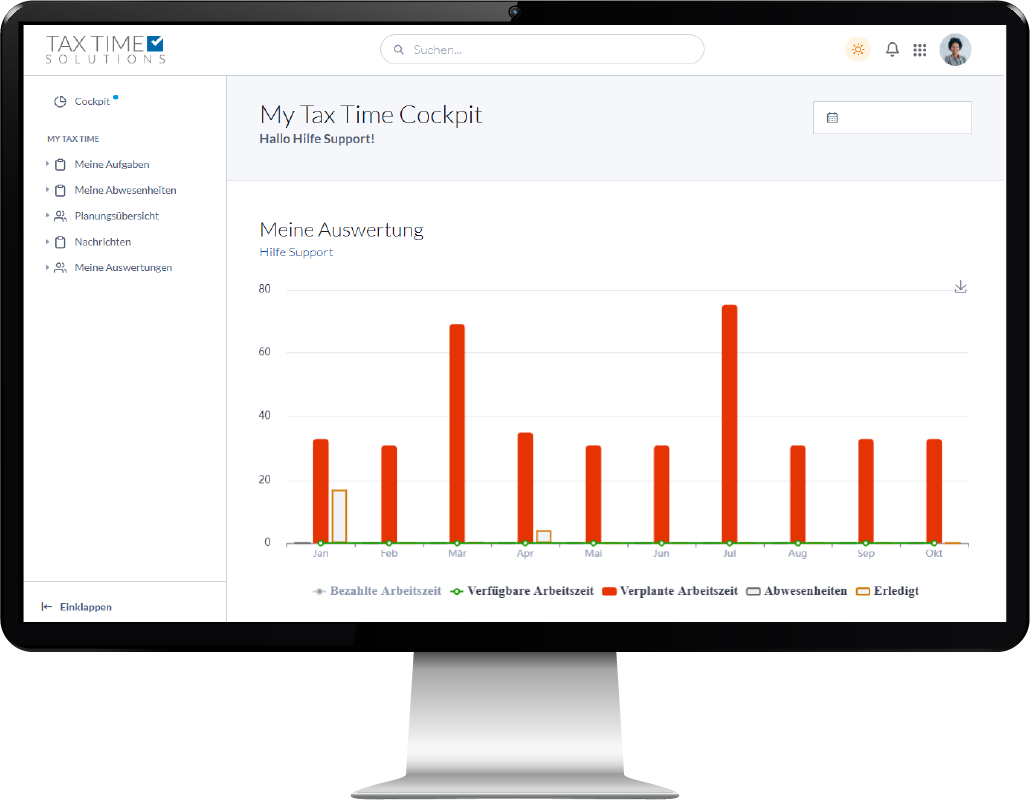
Task: Click the calendar icon in date field
Action: pyautogui.click(x=832, y=118)
